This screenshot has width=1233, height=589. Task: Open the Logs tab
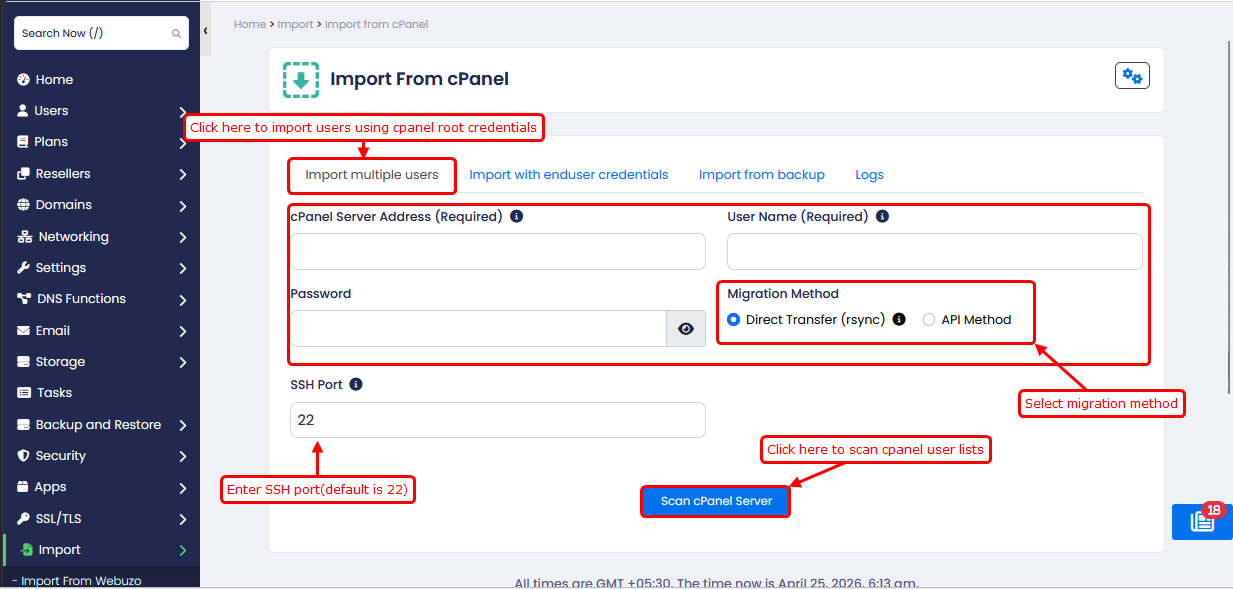pos(870,175)
